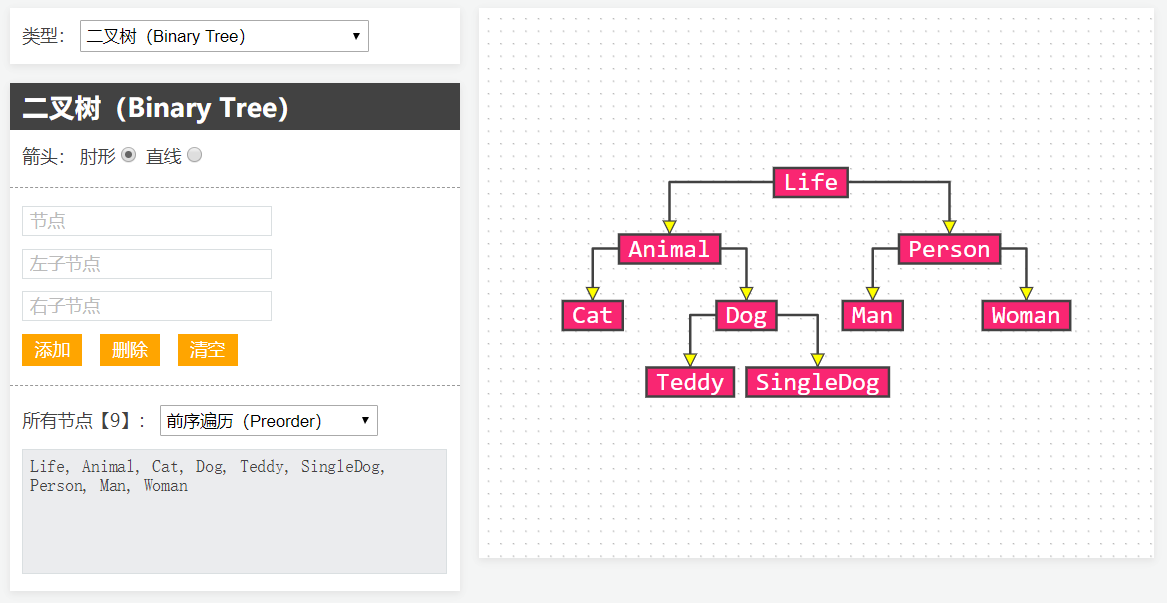Screen dimensions: 1167x603
Task: Select the Man node
Action: coord(872,316)
